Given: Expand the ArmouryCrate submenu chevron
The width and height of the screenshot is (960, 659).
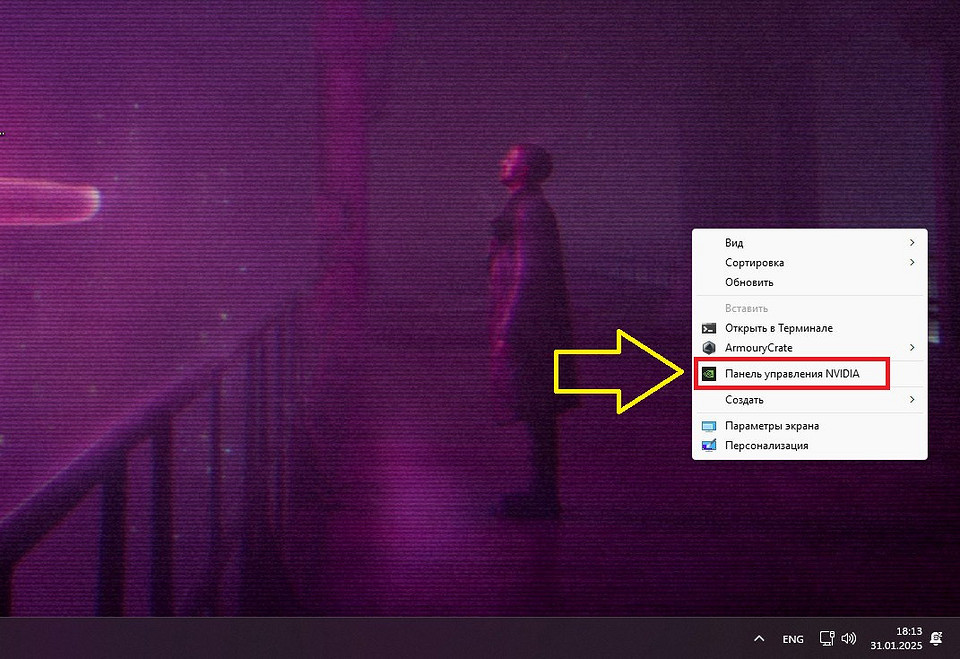Looking at the screenshot, I should click(x=912, y=348).
